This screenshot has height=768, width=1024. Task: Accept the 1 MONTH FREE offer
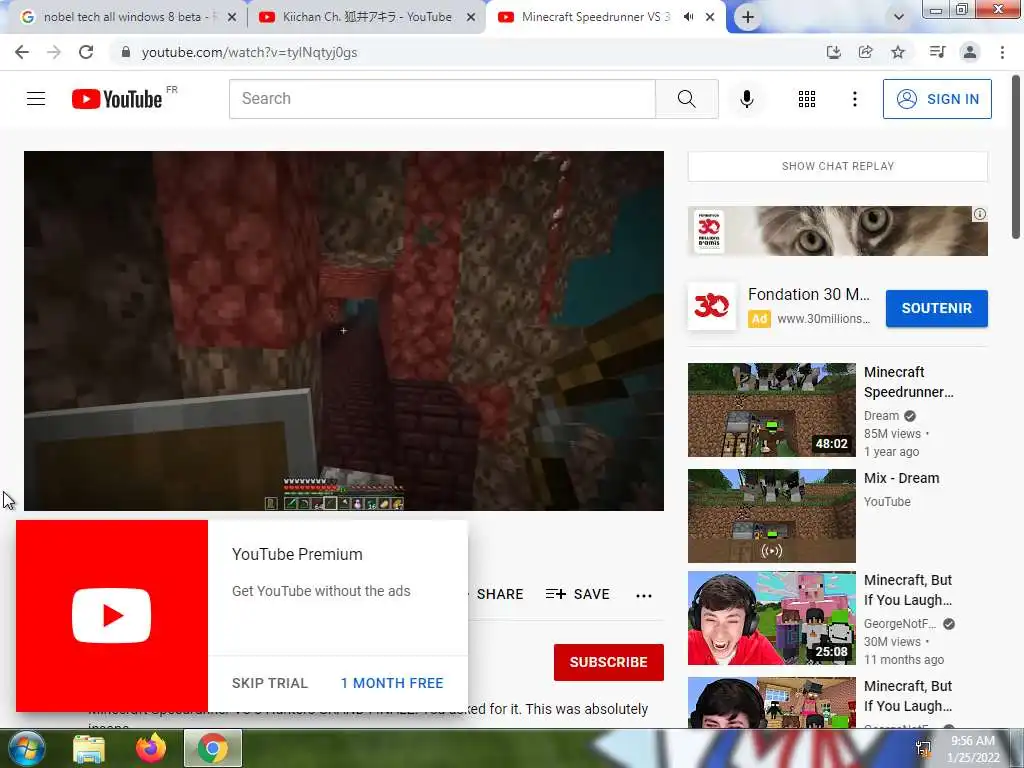[392, 683]
